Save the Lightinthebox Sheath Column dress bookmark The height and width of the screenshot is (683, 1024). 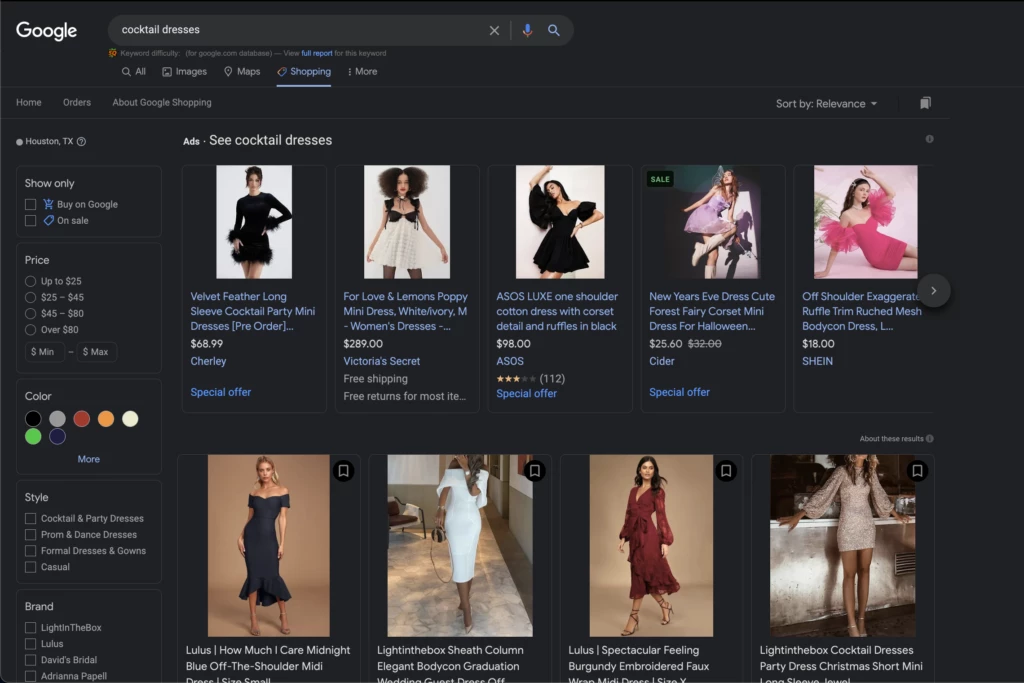click(535, 471)
